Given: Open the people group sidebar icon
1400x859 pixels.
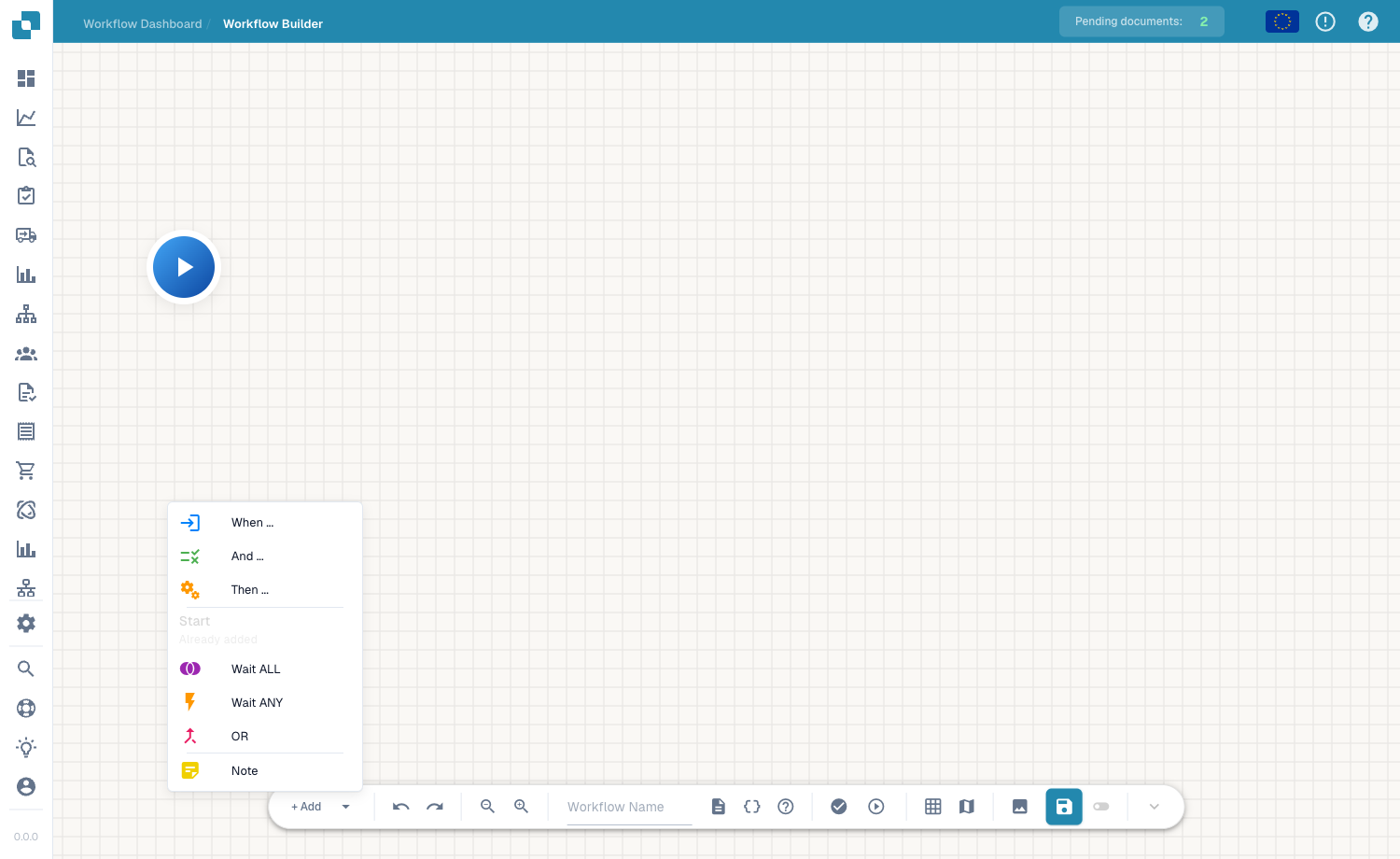Looking at the screenshot, I should point(26,354).
